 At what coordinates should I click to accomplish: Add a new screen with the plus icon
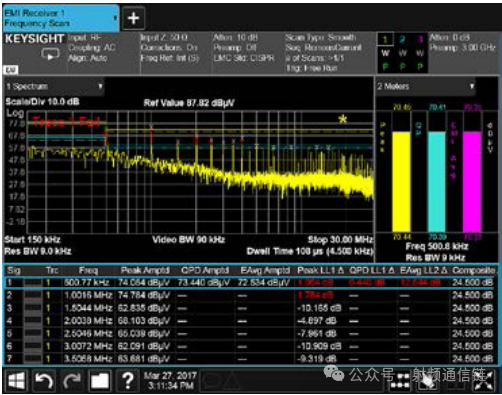point(134,18)
